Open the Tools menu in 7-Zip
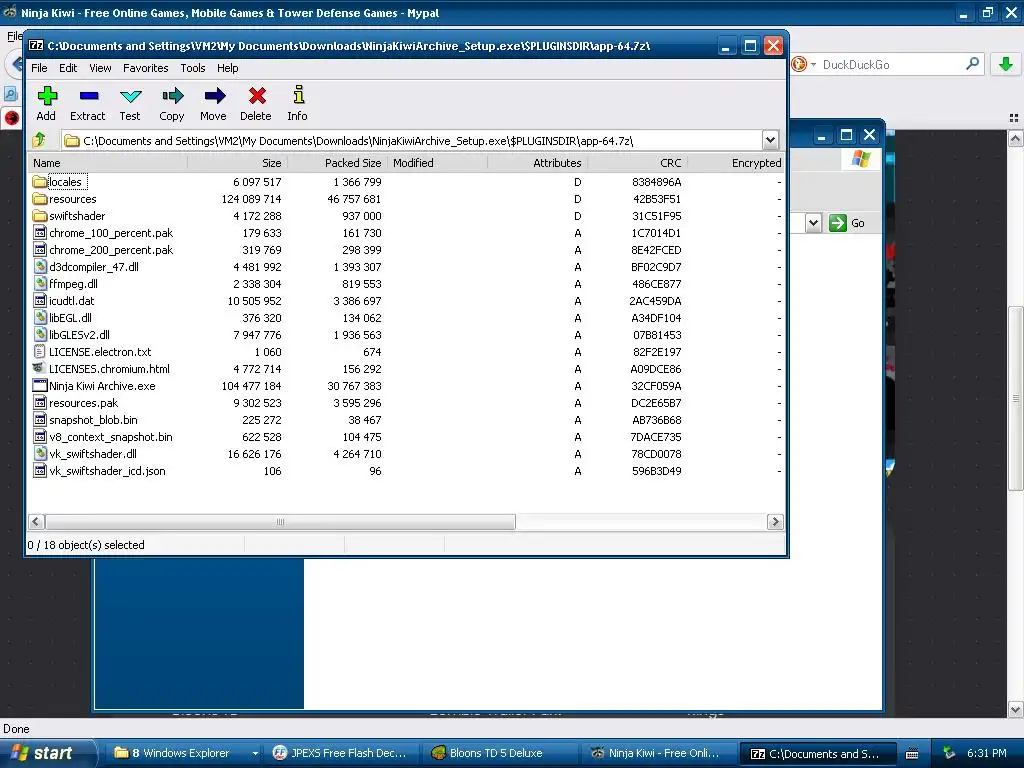 (x=193, y=68)
